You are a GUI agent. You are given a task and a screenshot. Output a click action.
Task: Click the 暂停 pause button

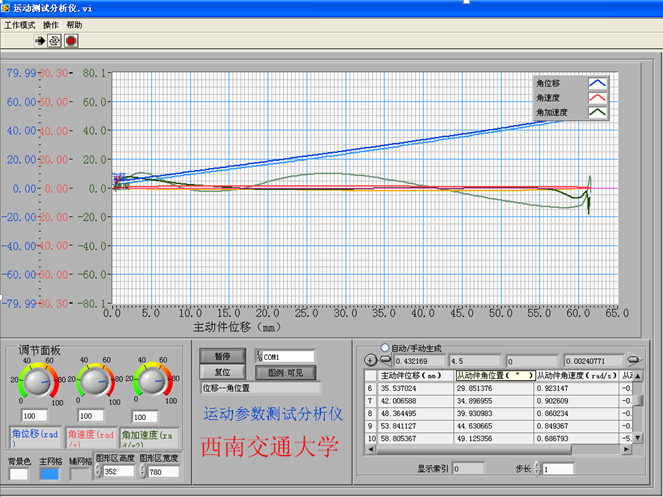222,356
